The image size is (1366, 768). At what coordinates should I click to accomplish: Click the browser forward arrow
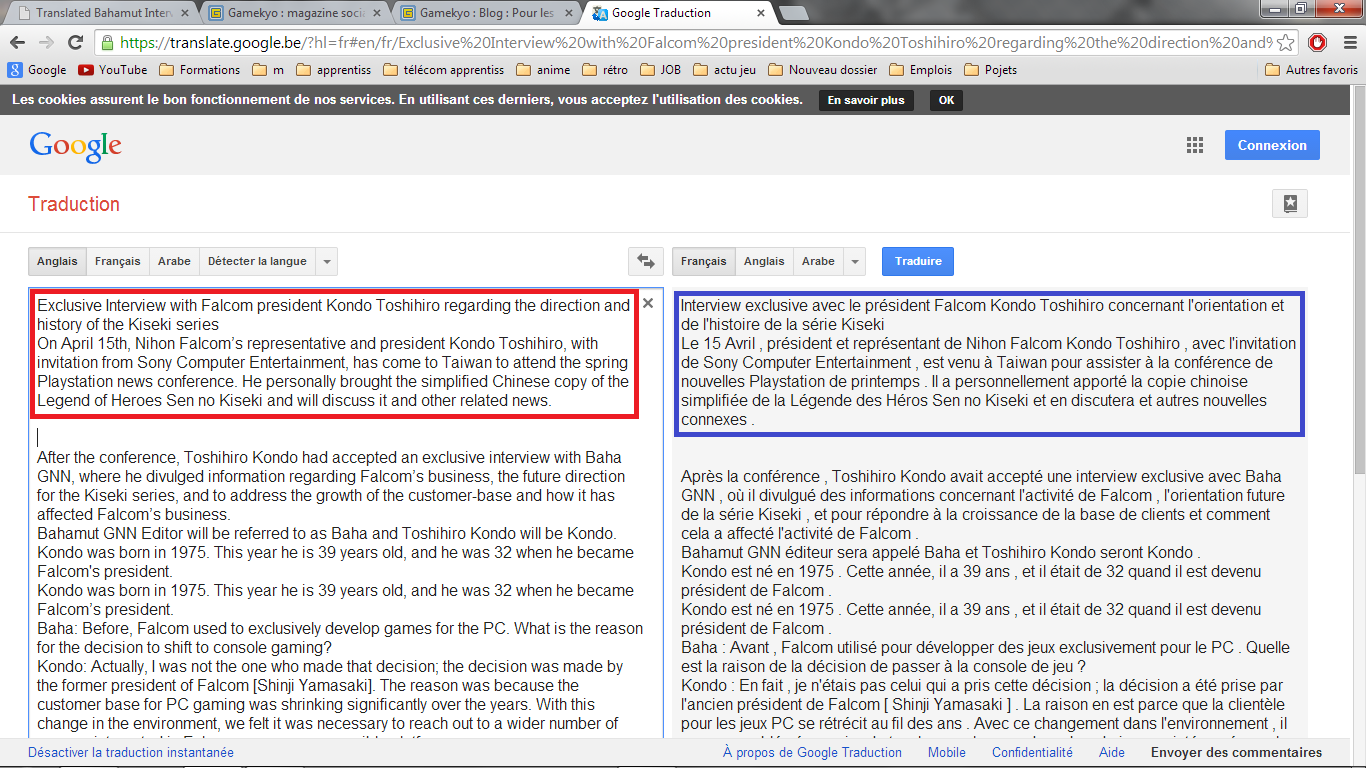point(46,43)
